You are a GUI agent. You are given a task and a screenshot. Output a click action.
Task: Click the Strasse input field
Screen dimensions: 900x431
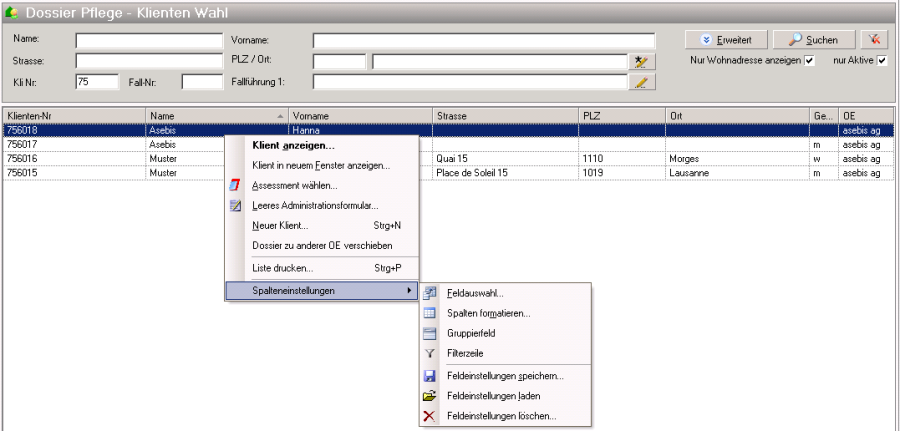coord(149,61)
